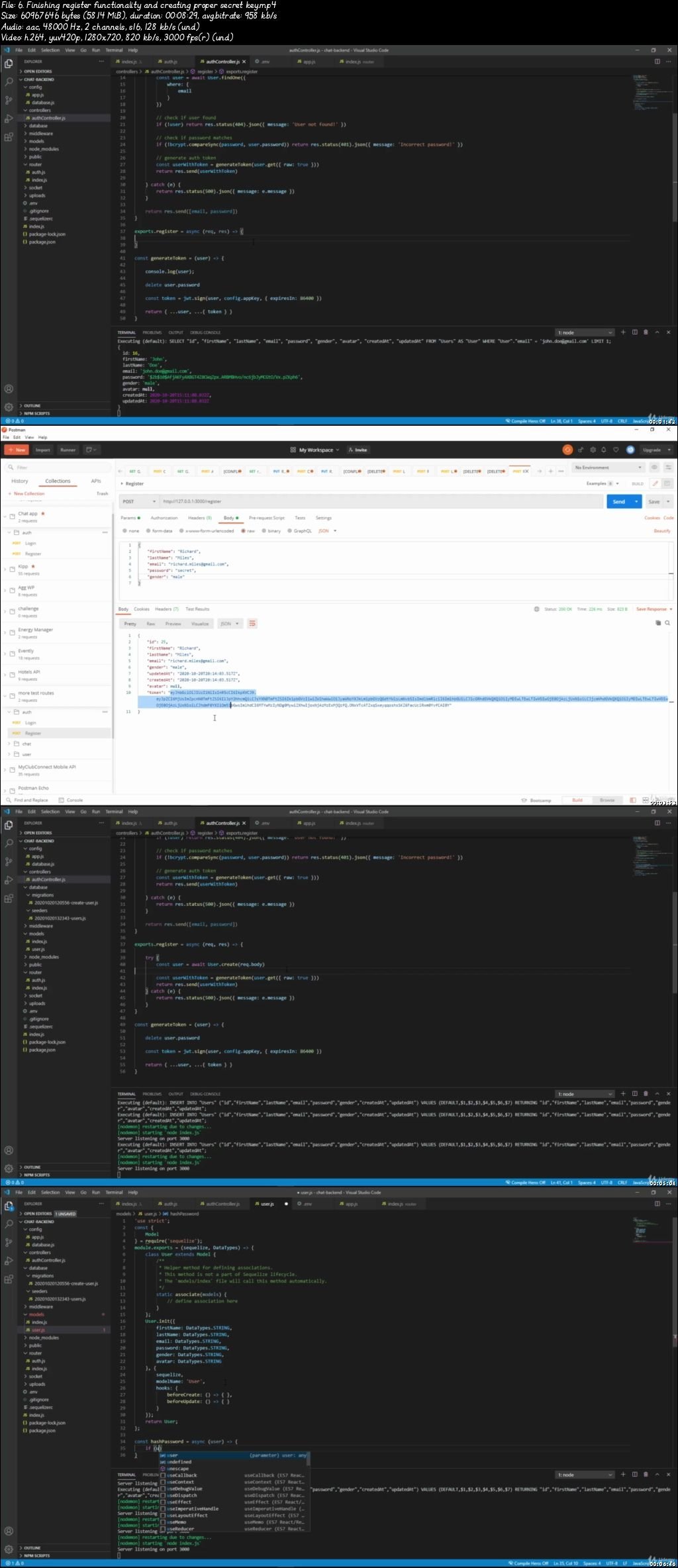The image size is (678, 1568).
Task: Open POST method dropdown in Postman request
Action: 138,501
